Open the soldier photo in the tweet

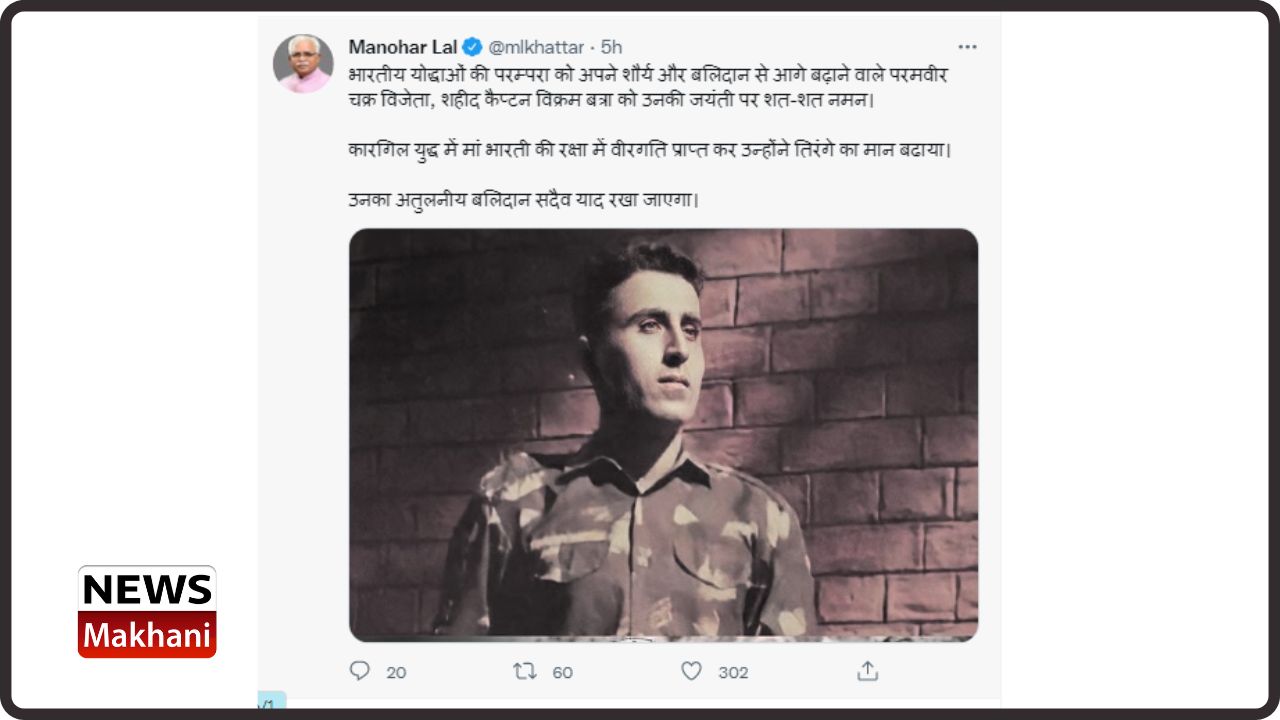[663, 435]
